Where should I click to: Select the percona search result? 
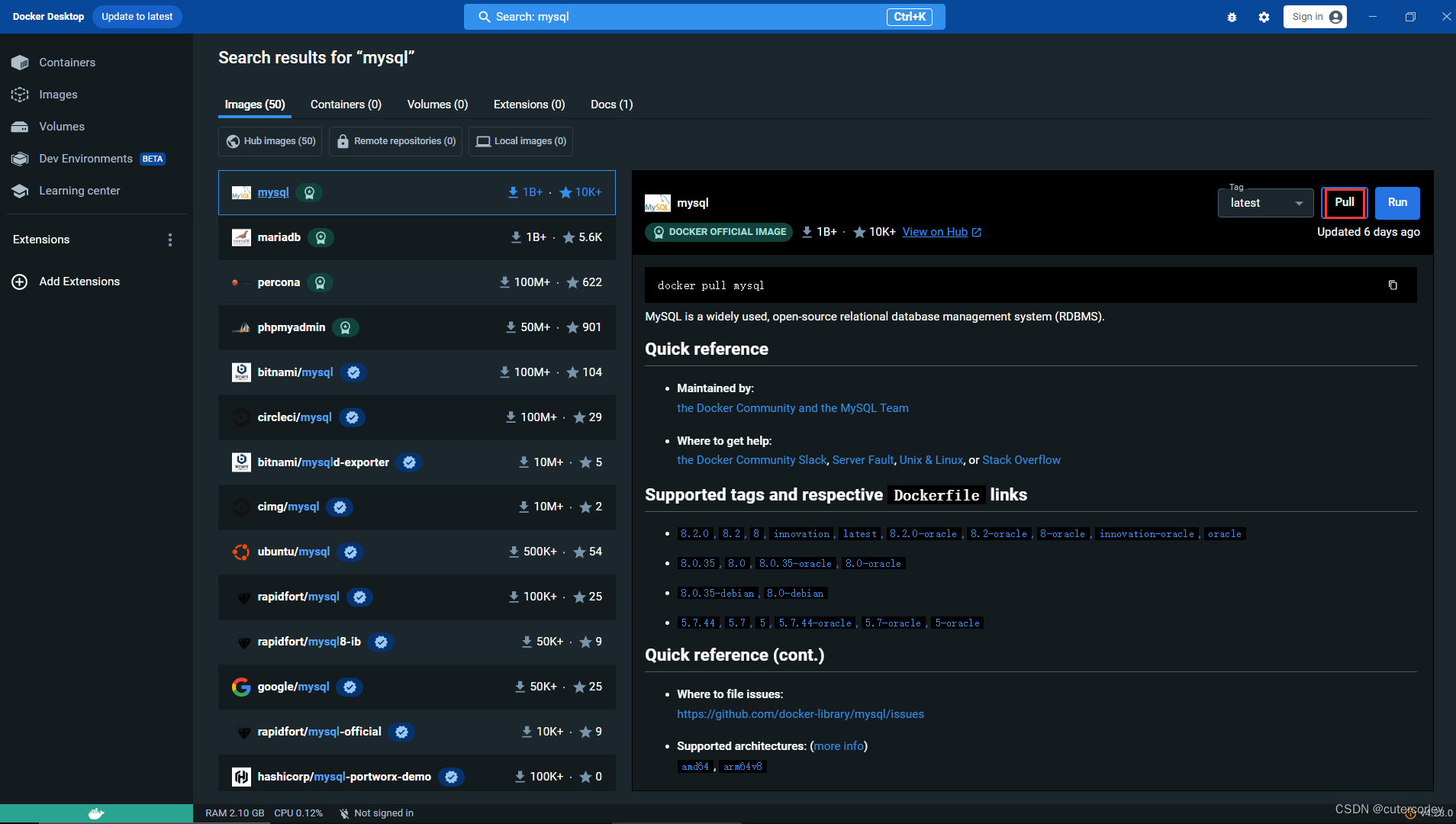pos(417,282)
